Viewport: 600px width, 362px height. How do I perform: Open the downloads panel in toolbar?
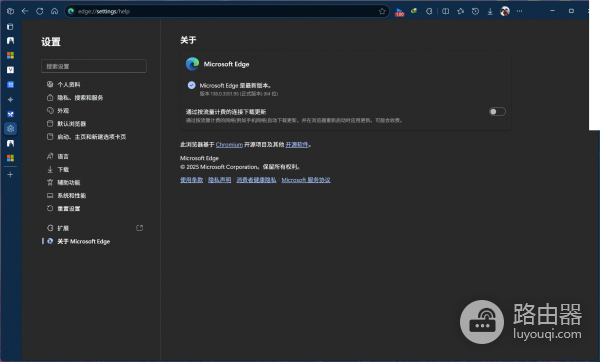coord(490,11)
